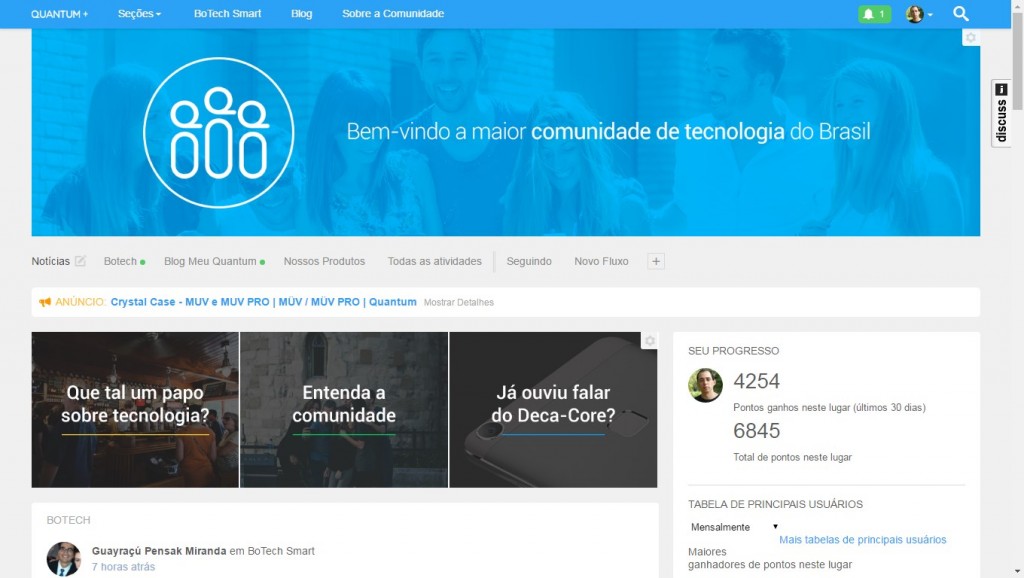Click the banner settings gear icon
Screen dimensions: 1024x578
pos(970,38)
